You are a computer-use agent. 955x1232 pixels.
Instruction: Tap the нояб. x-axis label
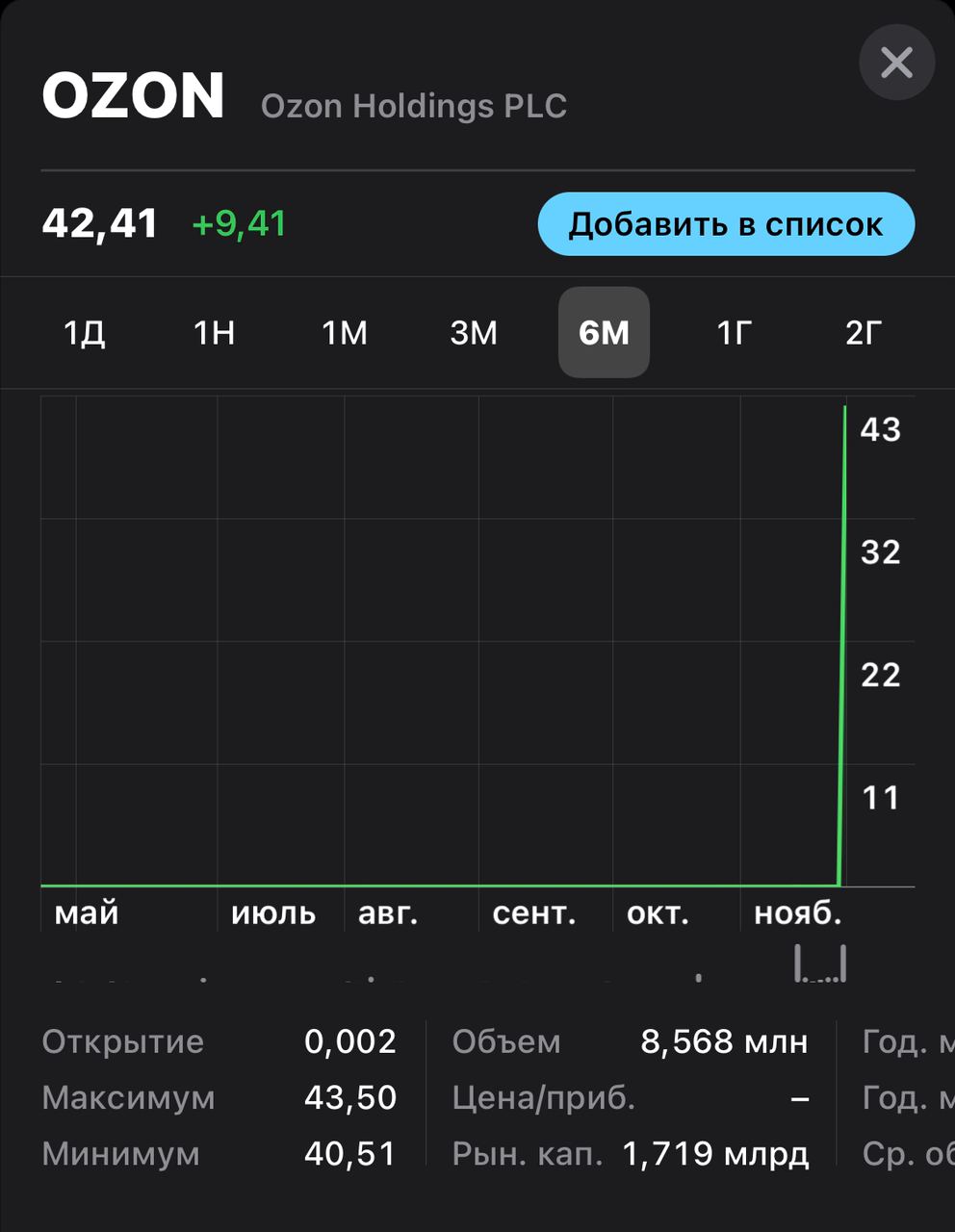(798, 912)
